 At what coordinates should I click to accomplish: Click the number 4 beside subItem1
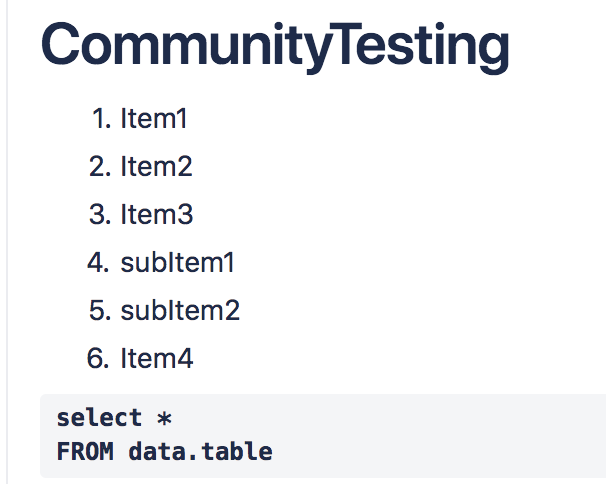click(98, 263)
